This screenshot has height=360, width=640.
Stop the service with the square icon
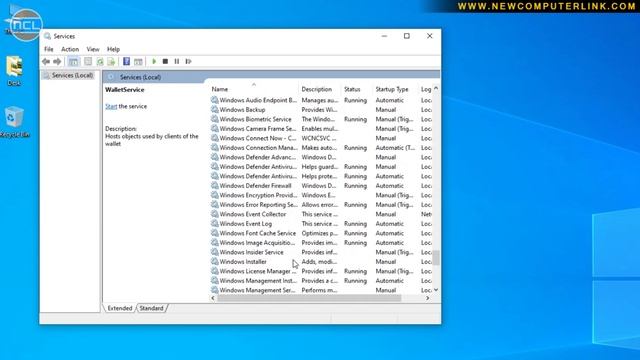coord(165,61)
